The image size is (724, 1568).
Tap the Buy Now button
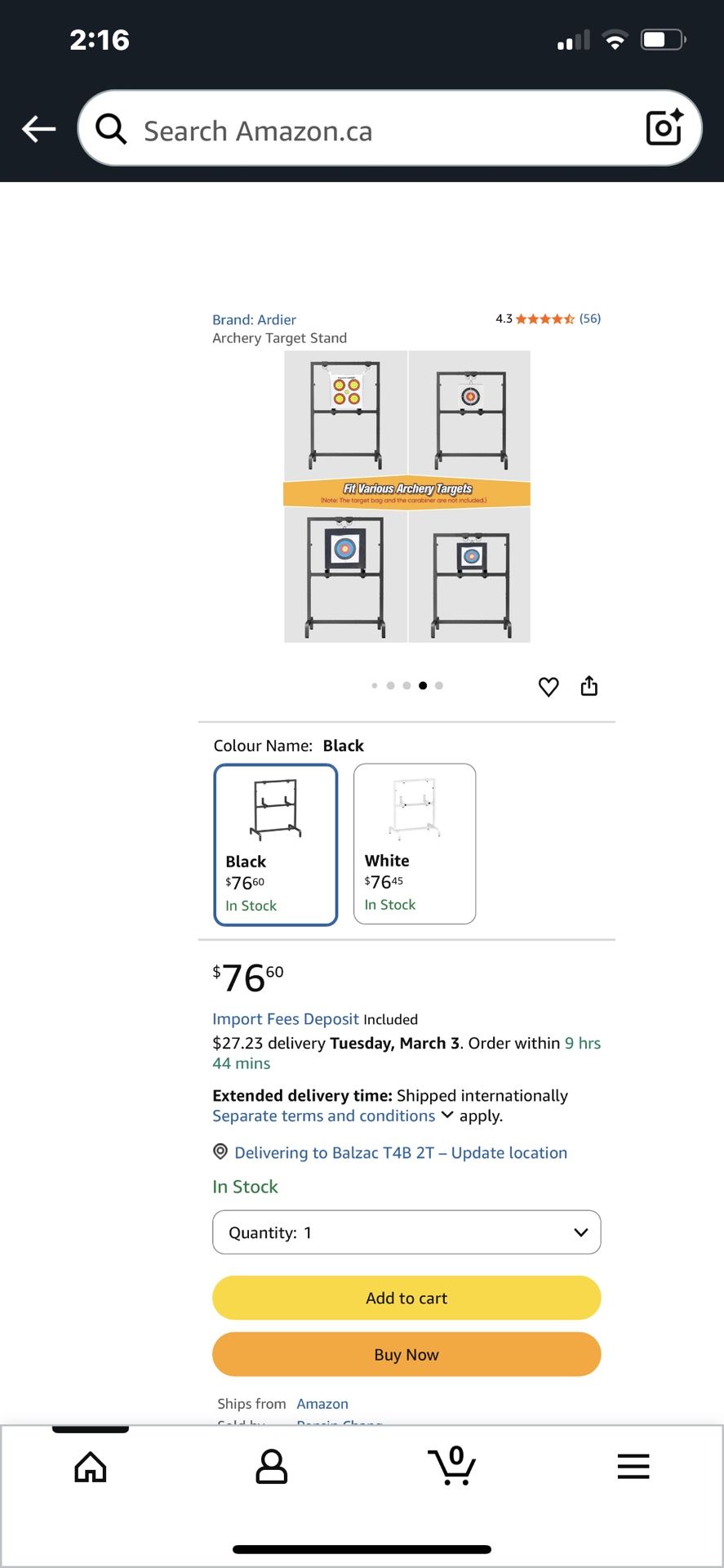406,1354
